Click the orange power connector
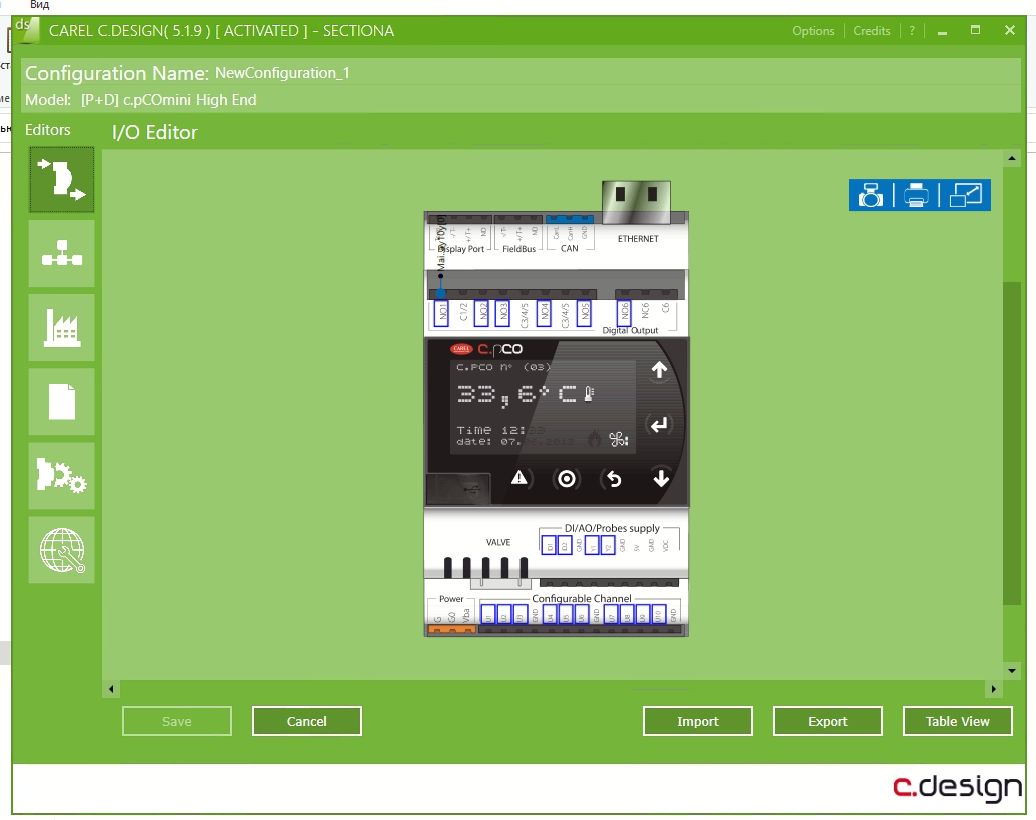Image resolution: width=1036 pixels, height=820 pixels. tap(452, 630)
